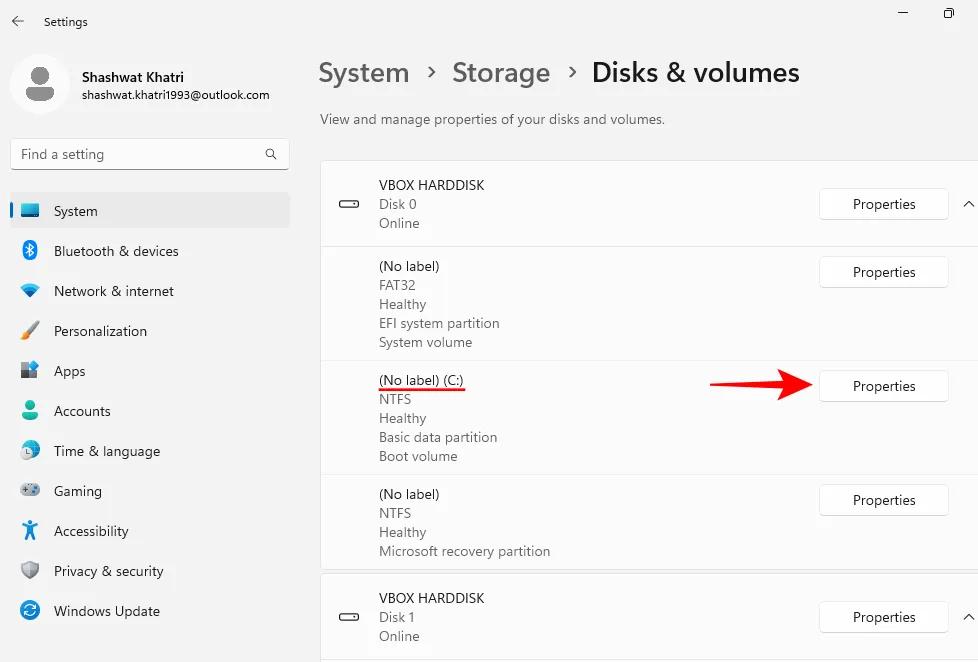Open Gaming settings
The image size is (978, 662).
(150, 490)
